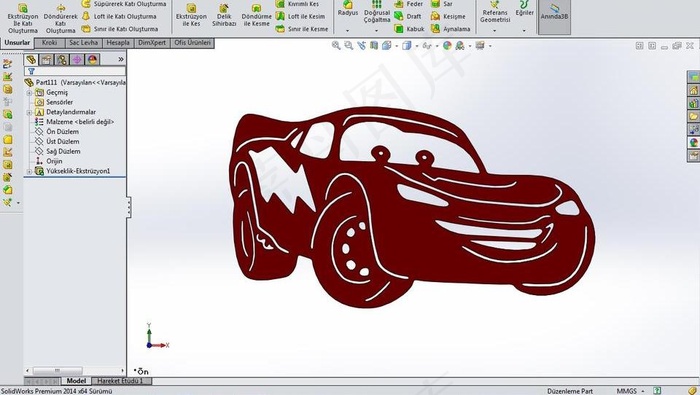This screenshot has height=395, width=700.
Task: Open dropdown arrow below Eğriler
Action: pos(524,31)
